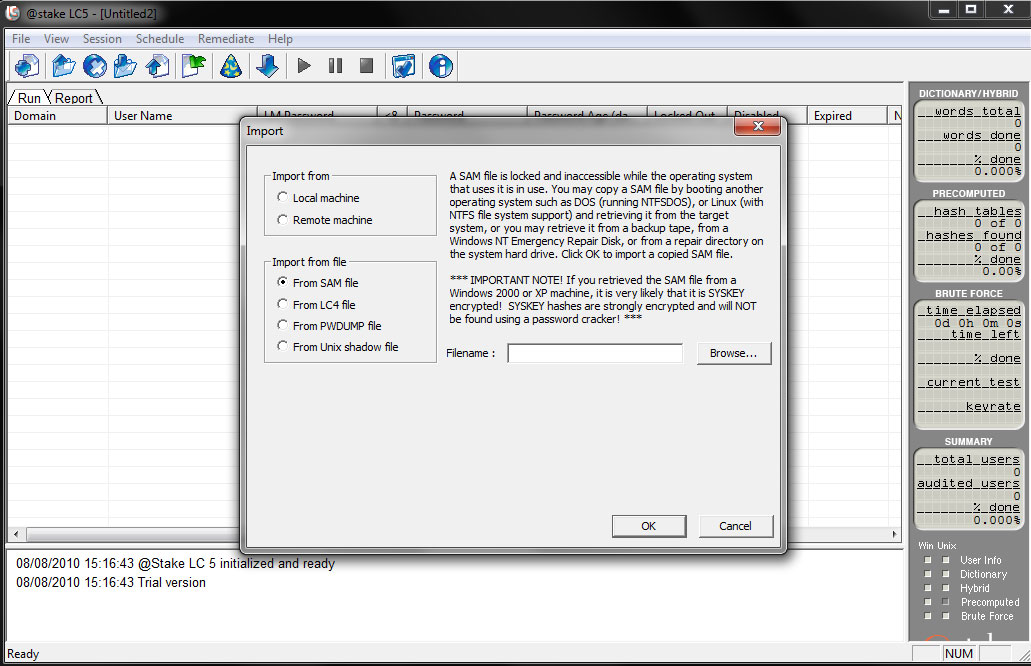Click the Pause audit toolbar button
The height and width of the screenshot is (666, 1031).
[335, 66]
